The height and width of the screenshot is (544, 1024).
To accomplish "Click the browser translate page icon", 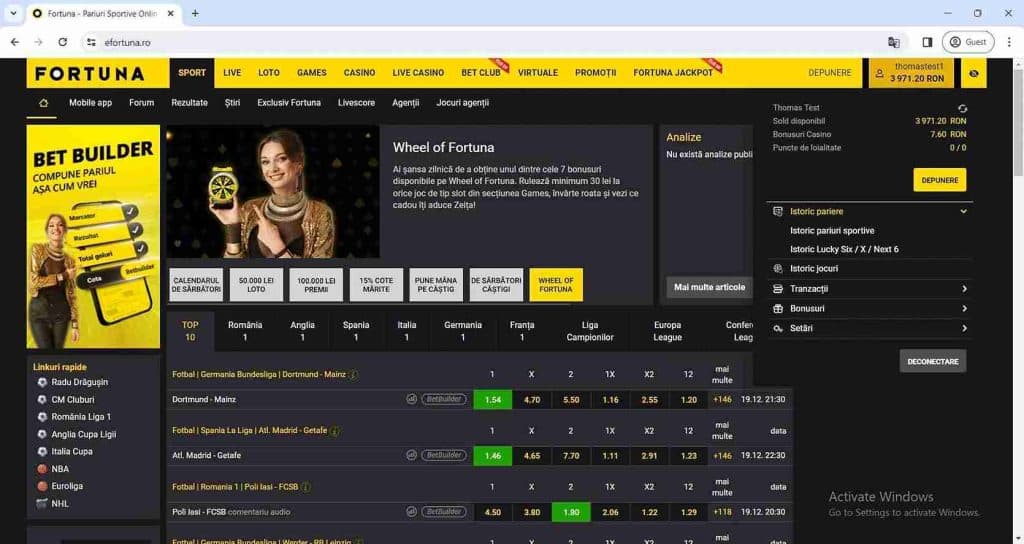I will [x=894, y=42].
